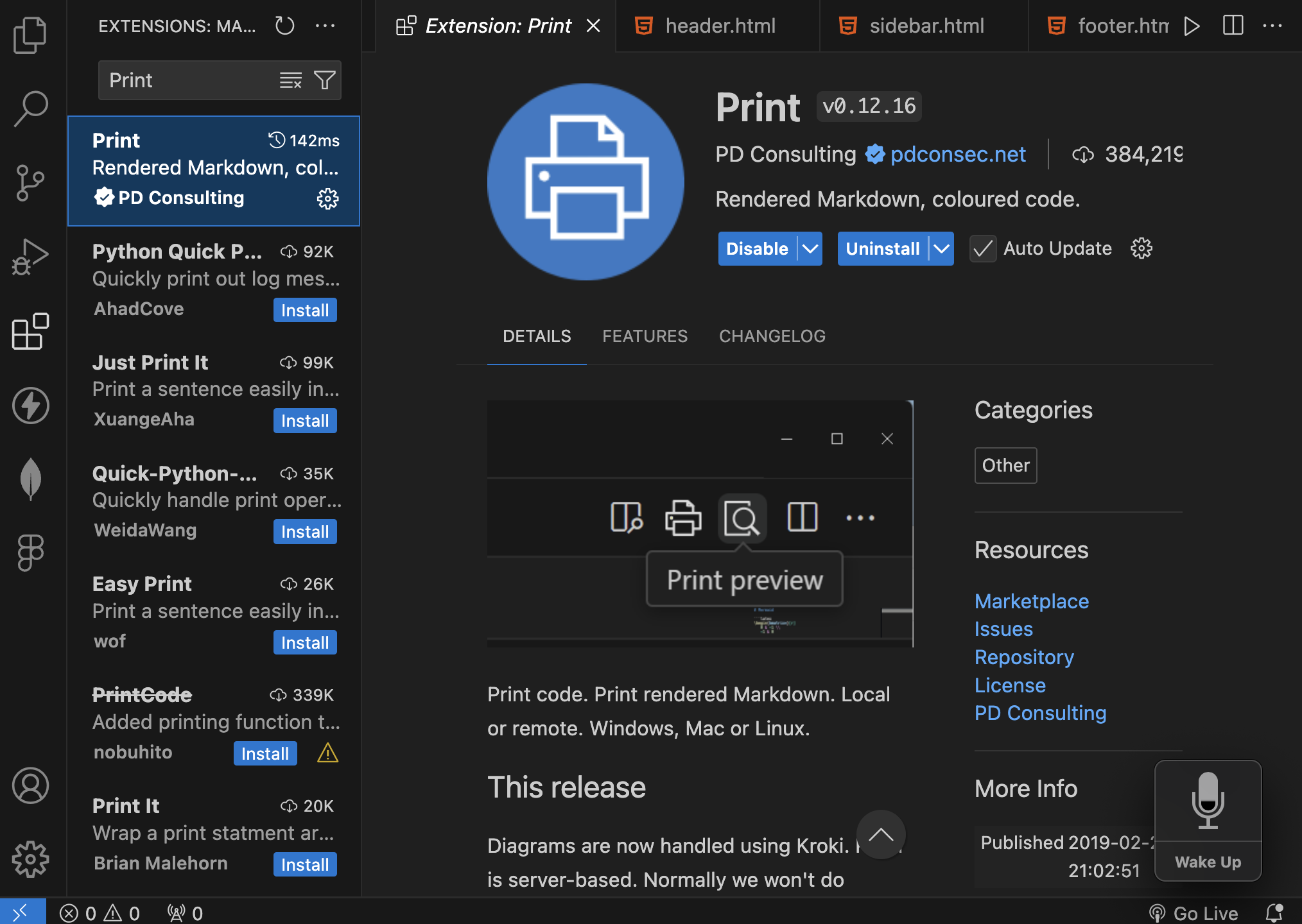The width and height of the screenshot is (1302, 924).
Task: Open the Repository resource link
Action: (1023, 657)
